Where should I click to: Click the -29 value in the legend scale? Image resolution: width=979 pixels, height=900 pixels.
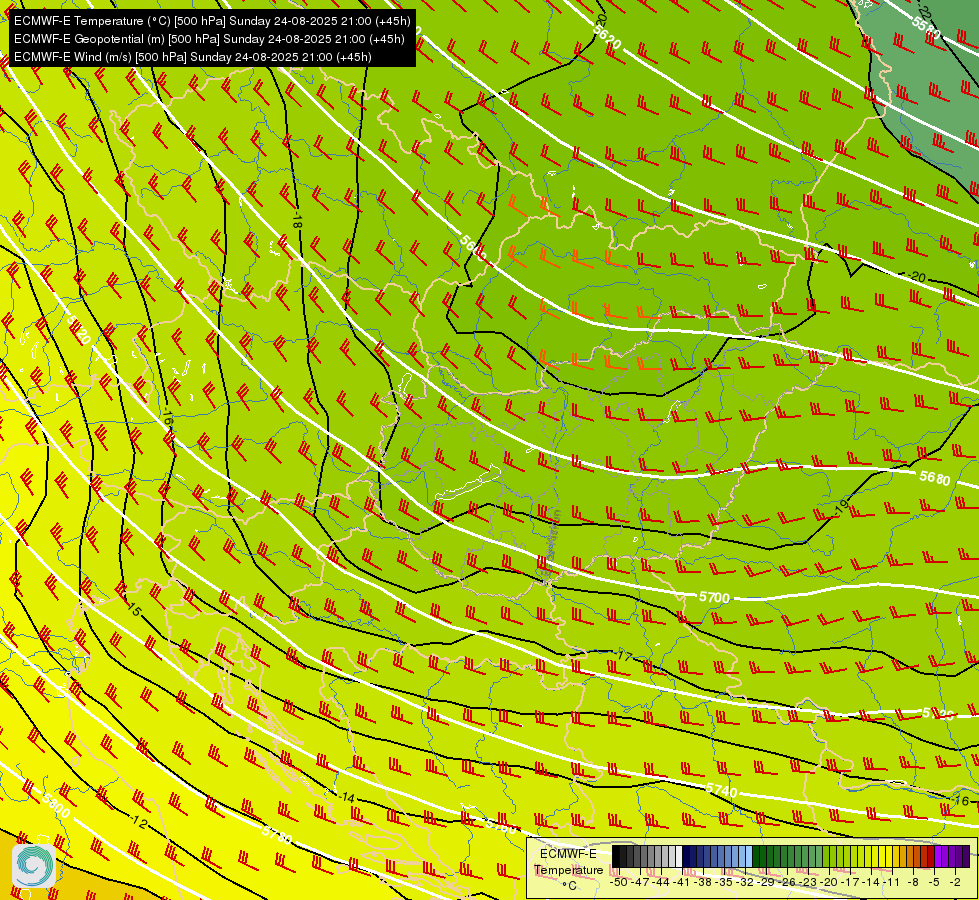pos(765,883)
